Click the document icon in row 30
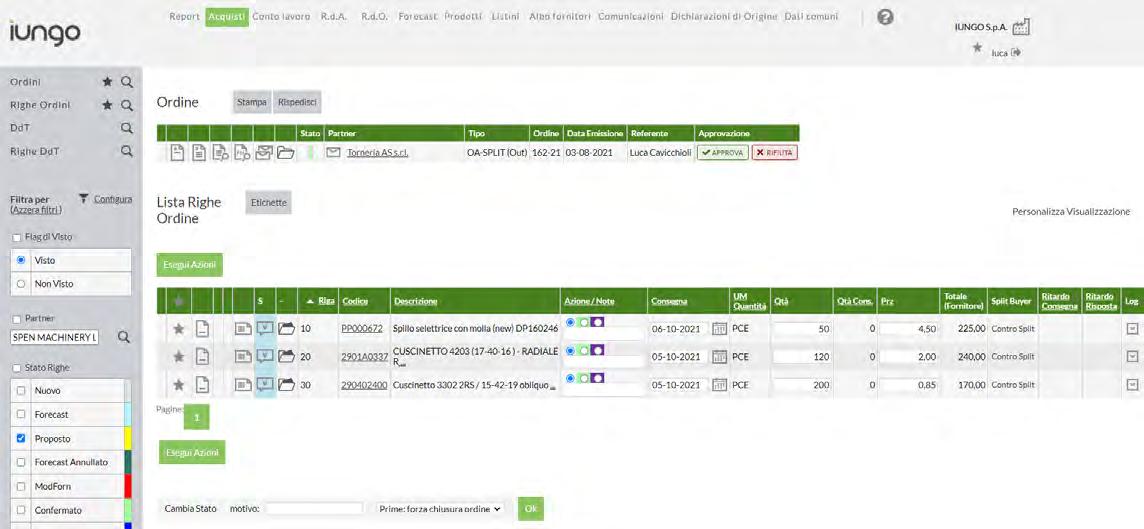Viewport: 1144px width, 529px height. coord(202,385)
